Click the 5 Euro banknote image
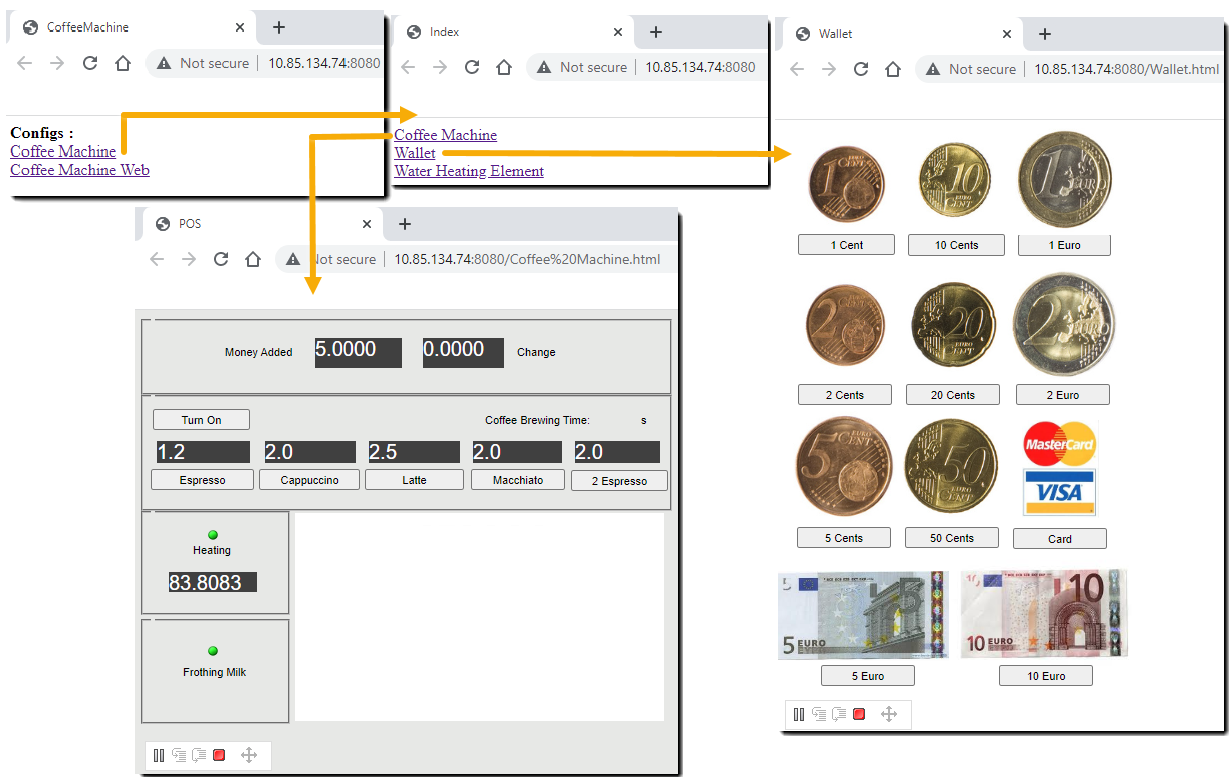 click(x=863, y=614)
